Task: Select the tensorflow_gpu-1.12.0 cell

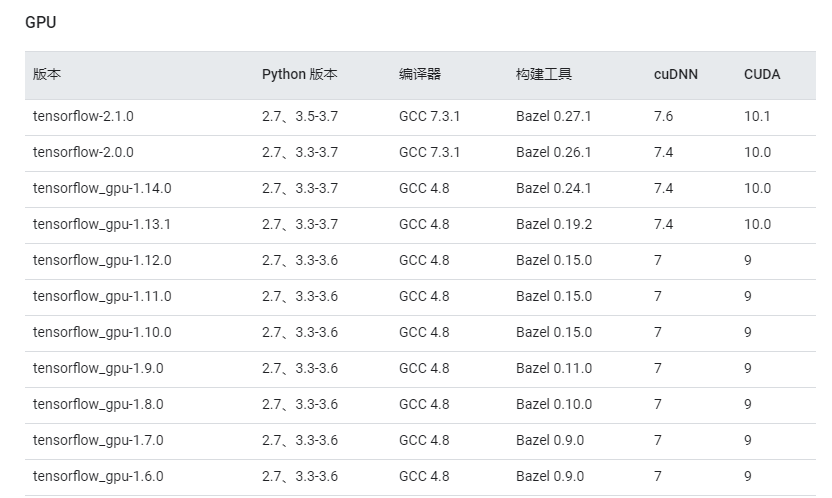Action: coord(102,260)
